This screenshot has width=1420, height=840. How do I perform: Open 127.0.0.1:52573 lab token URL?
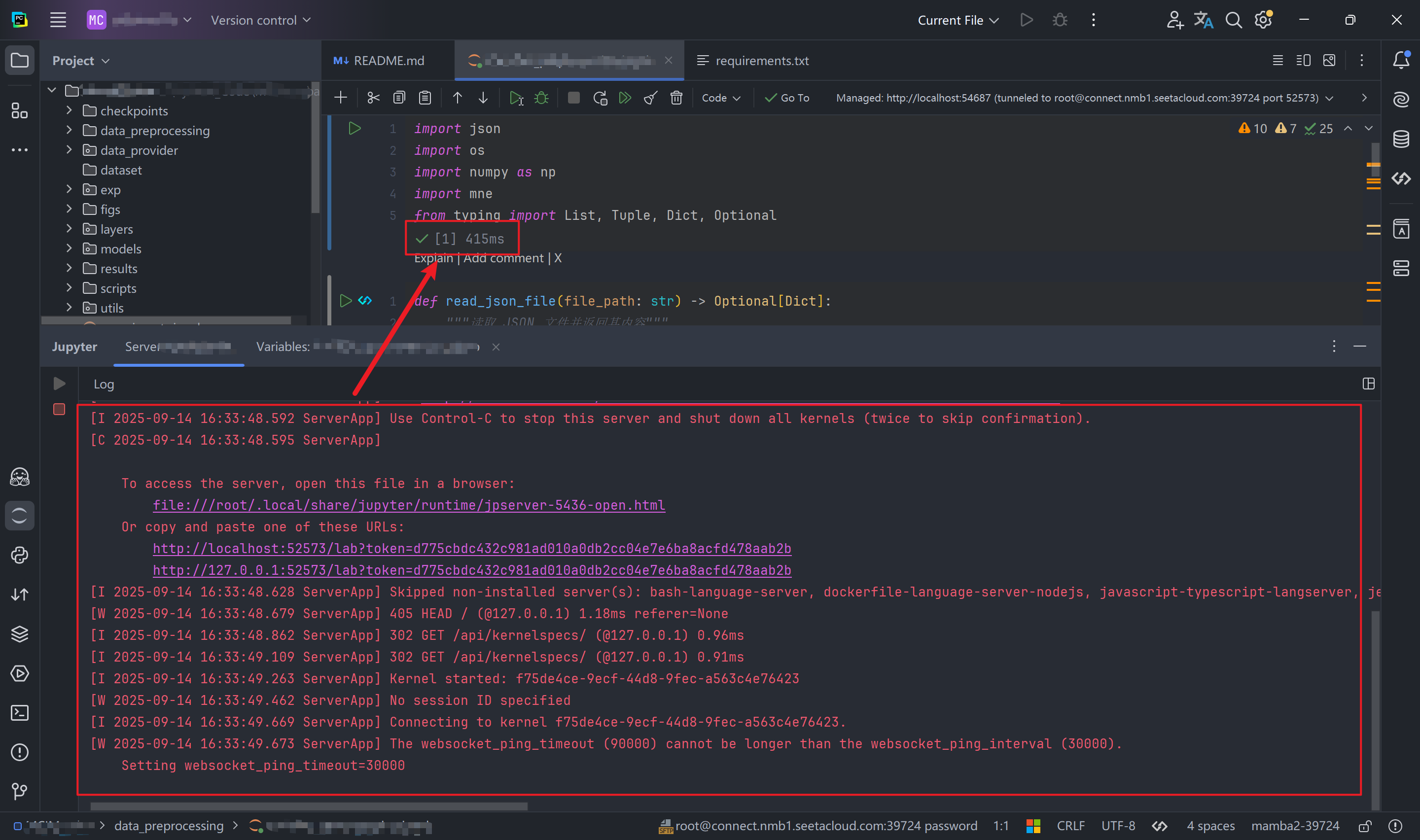(x=471, y=570)
